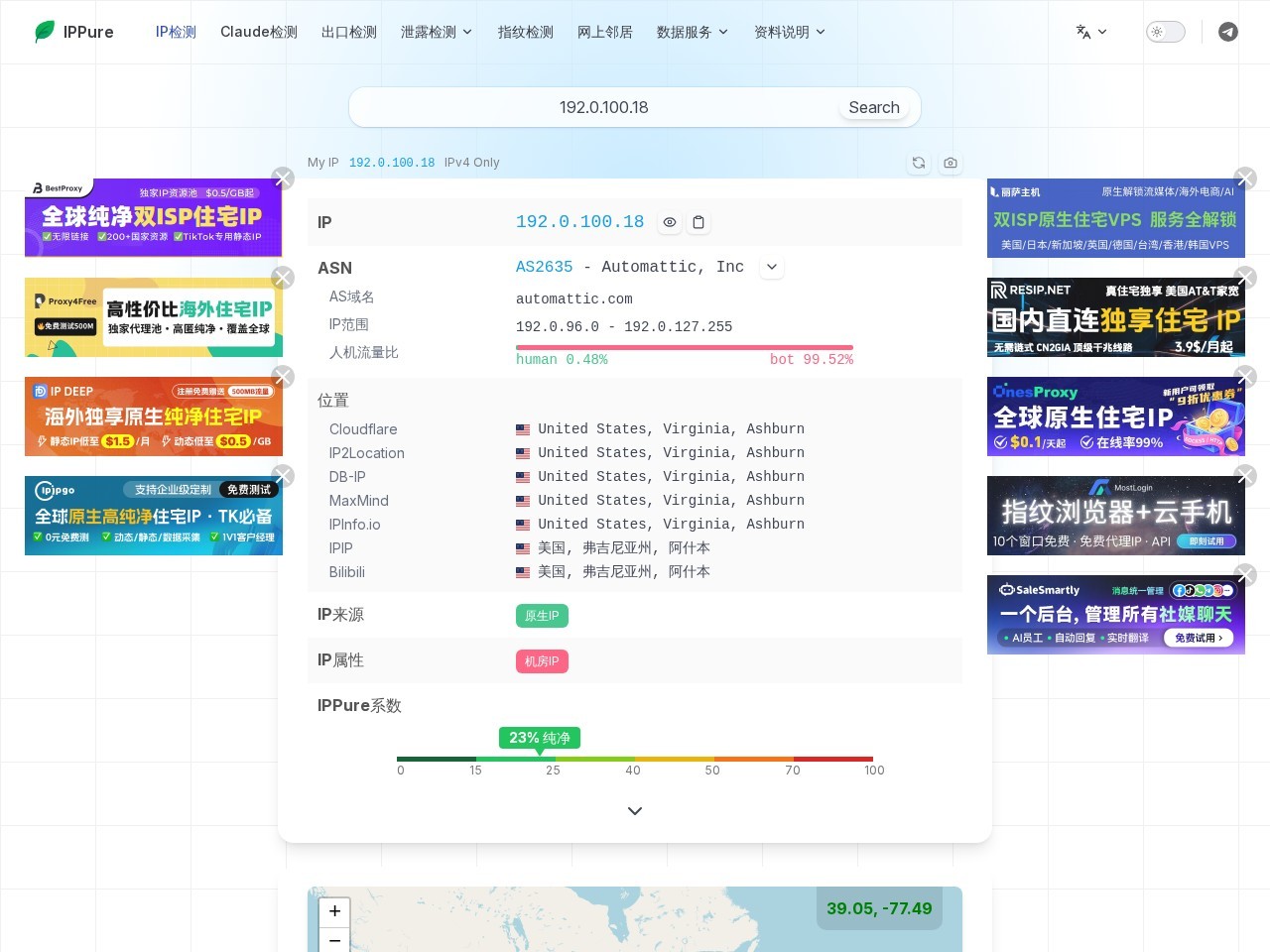The height and width of the screenshot is (952, 1270).
Task: Open the 丽萨主机 VPS banner
Action: tap(1115, 218)
